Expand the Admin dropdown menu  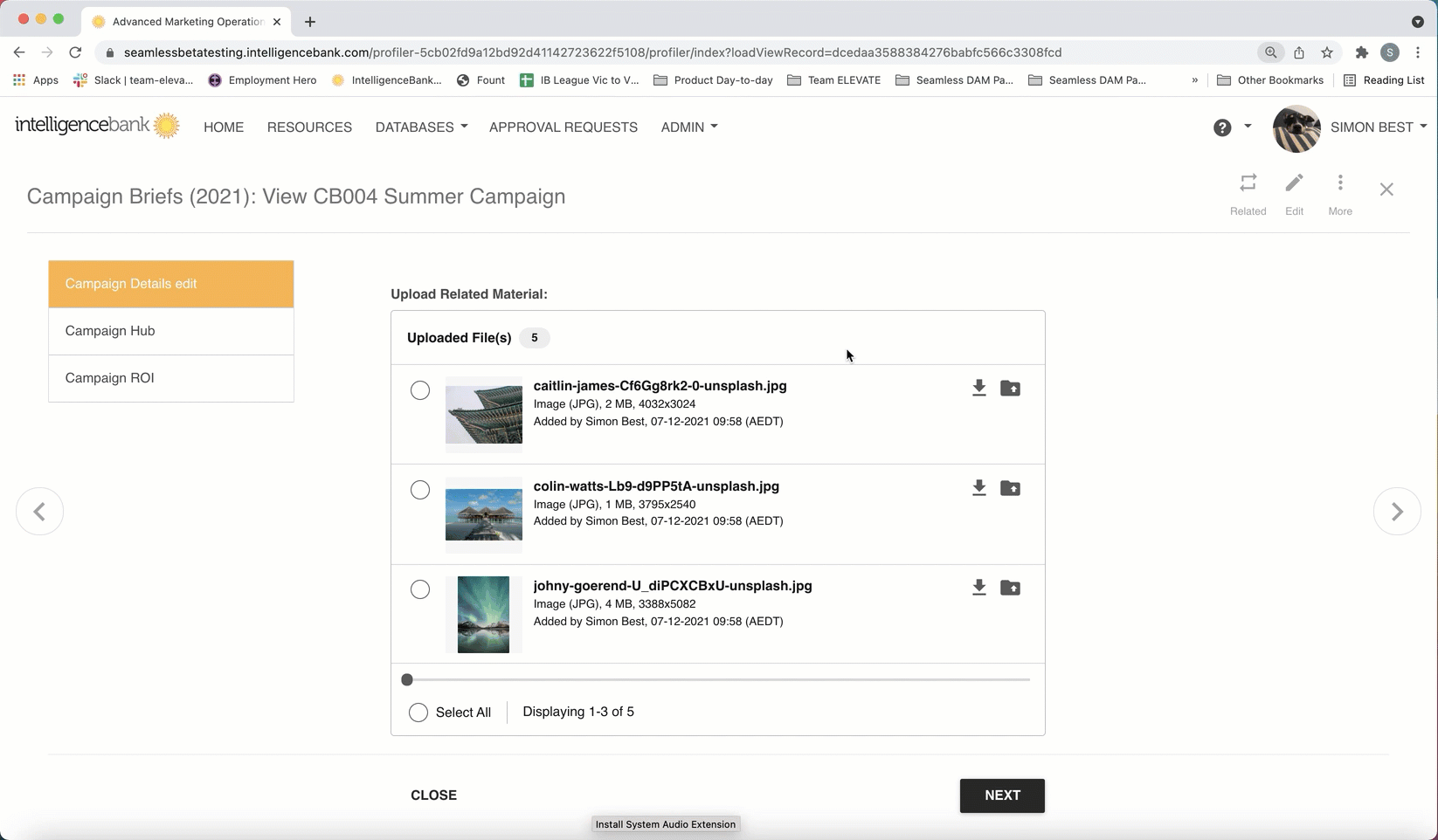[688, 127]
